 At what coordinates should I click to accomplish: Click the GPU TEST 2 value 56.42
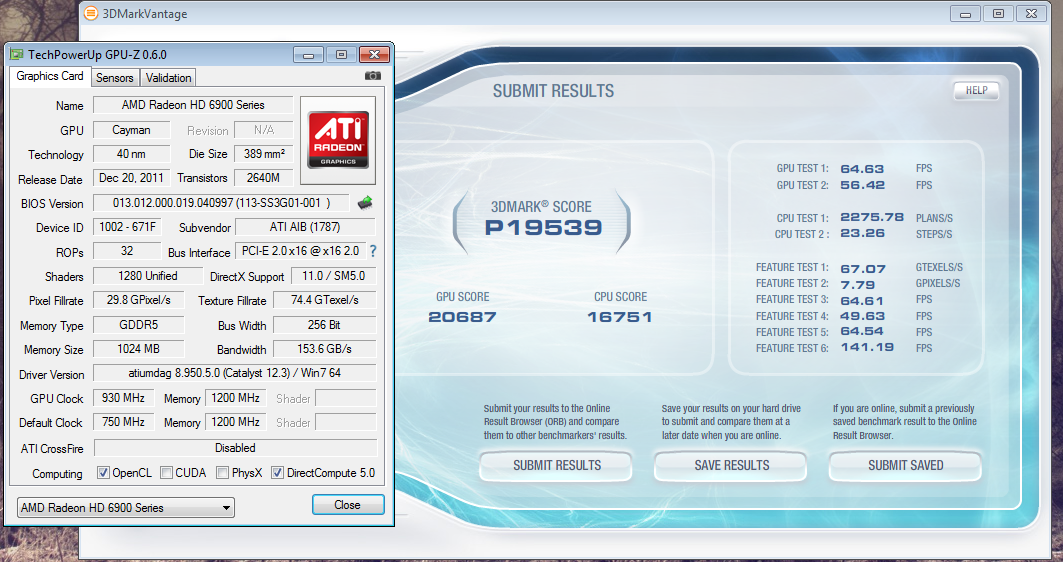click(x=862, y=185)
